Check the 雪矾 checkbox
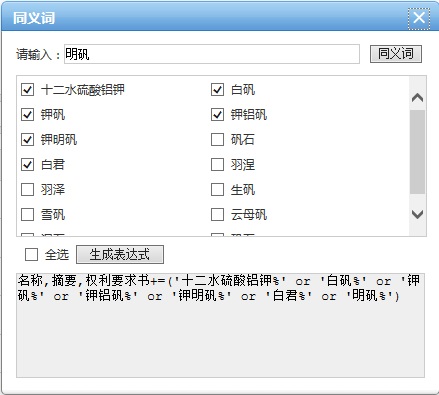Image resolution: width=439 pixels, height=395 pixels. (x=27, y=215)
